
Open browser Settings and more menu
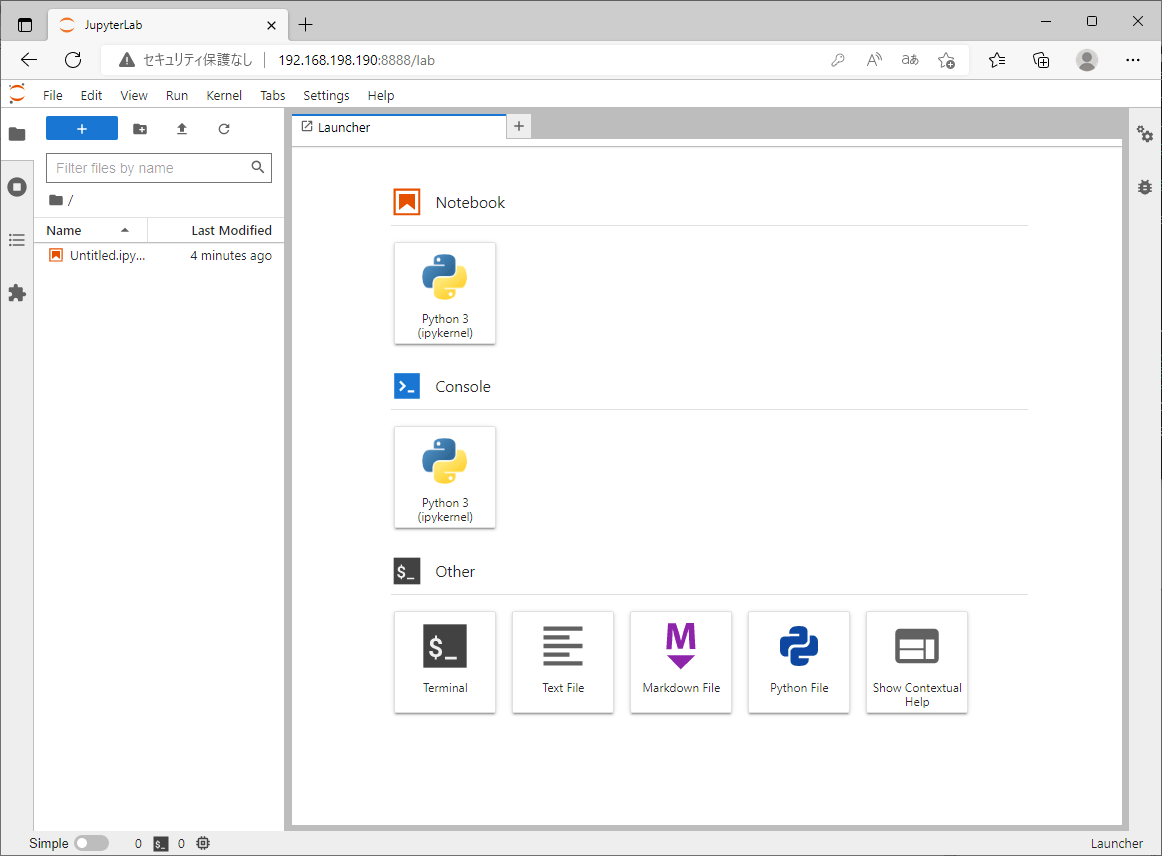(x=1132, y=60)
